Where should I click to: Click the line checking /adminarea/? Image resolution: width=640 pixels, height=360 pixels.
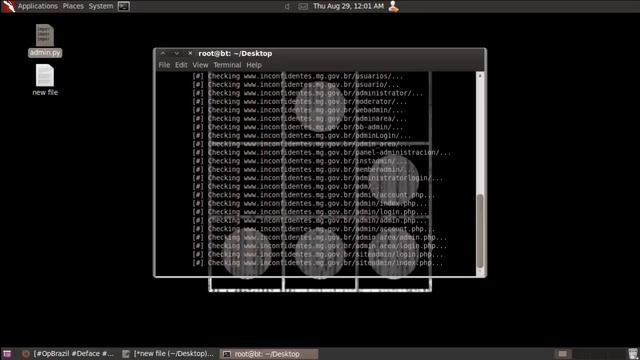pyautogui.click(x=300, y=119)
